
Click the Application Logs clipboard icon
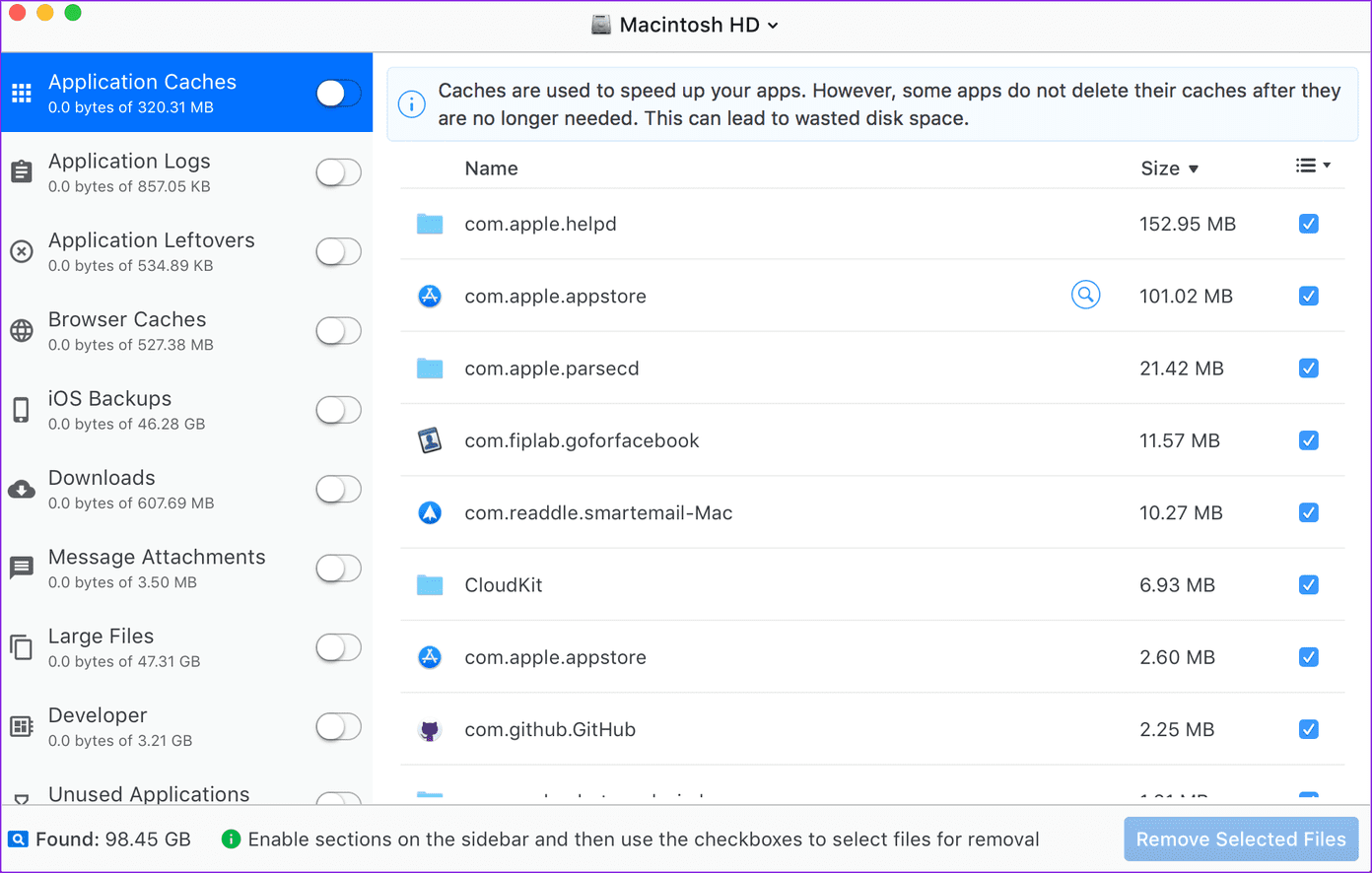[x=22, y=171]
